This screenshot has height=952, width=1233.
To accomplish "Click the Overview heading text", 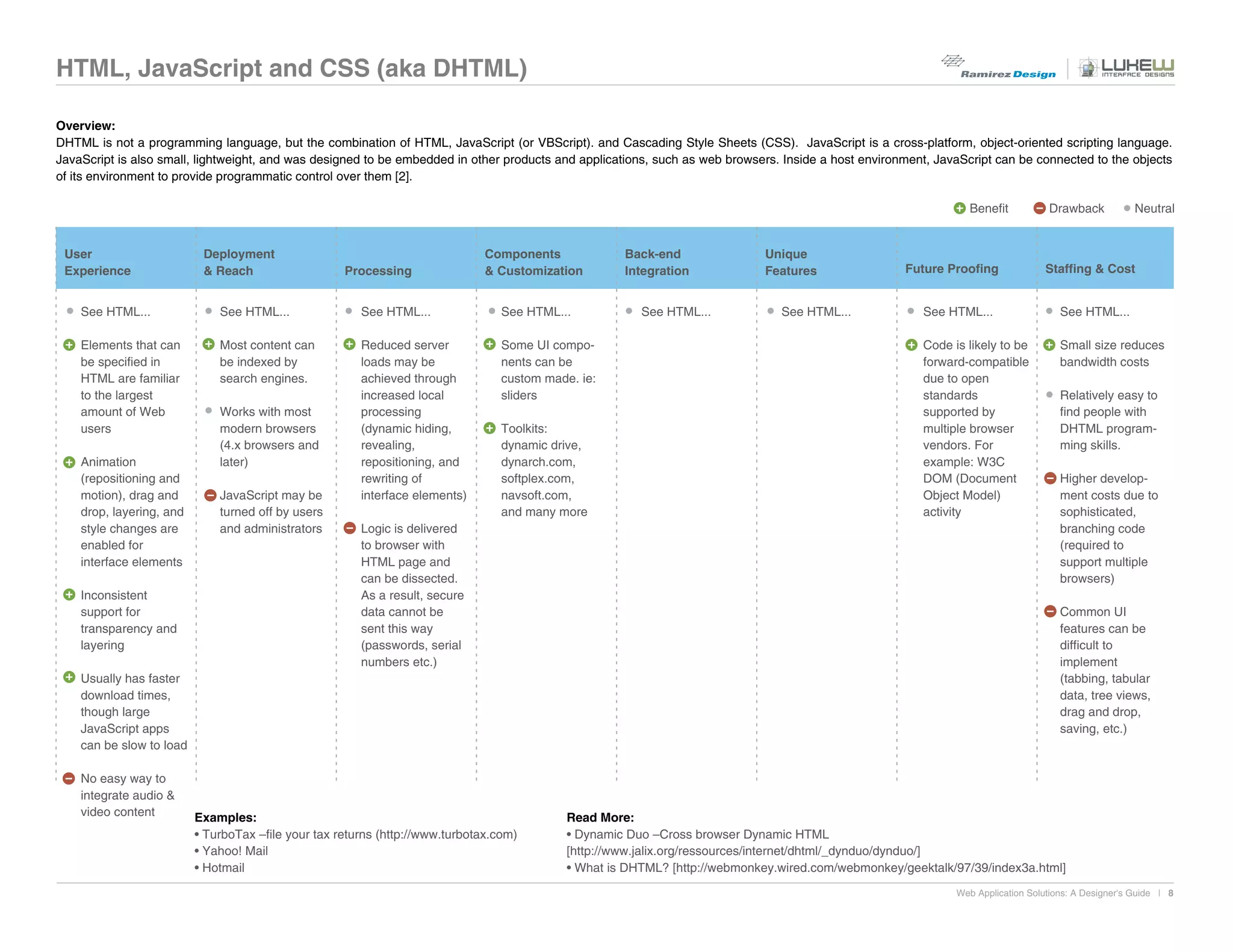I will tap(85, 126).
